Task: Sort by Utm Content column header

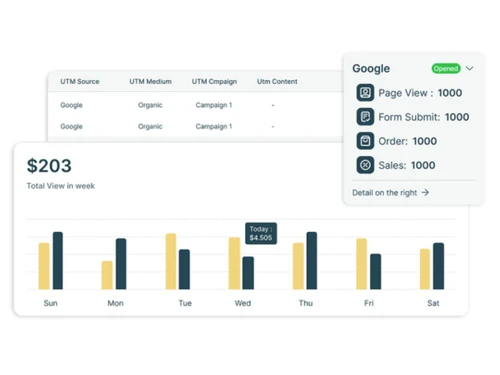Action: pyautogui.click(x=277, y=81)
